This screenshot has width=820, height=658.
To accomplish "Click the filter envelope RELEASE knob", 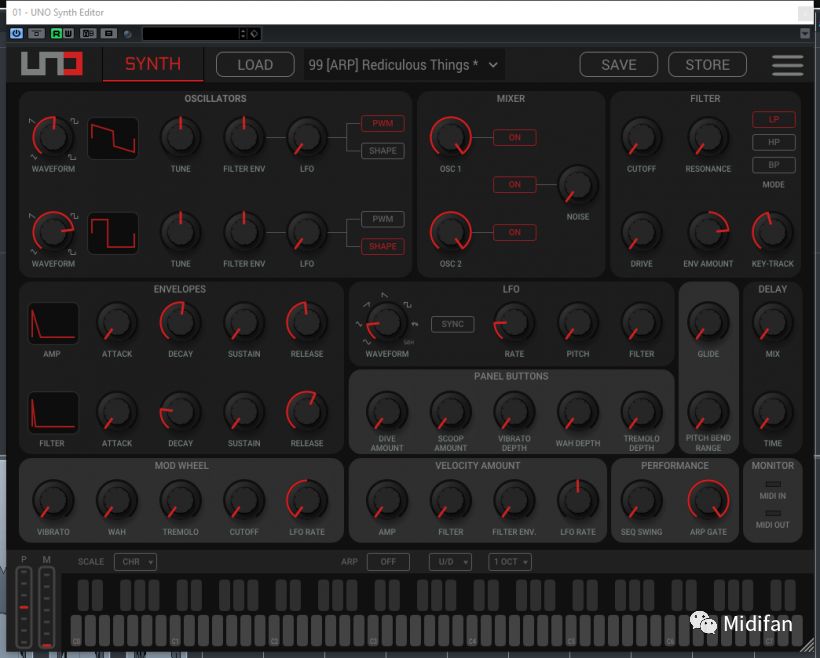I will tap(307, 412).
